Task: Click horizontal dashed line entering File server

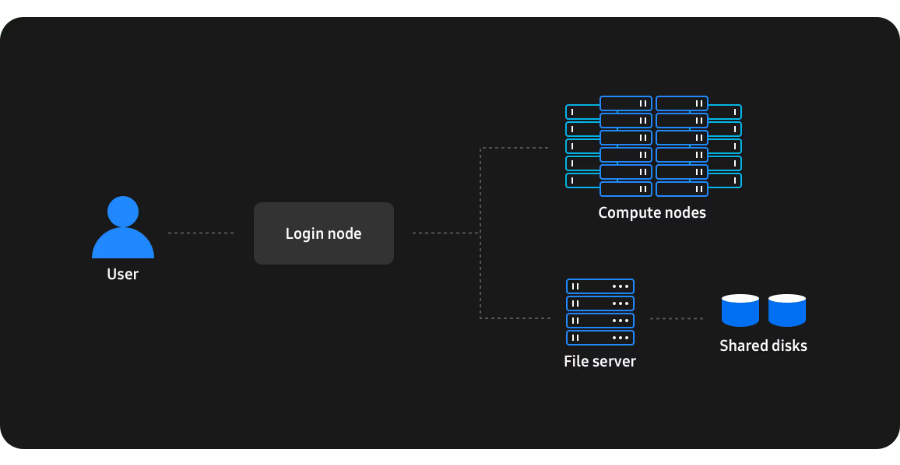Action: click(x=515, y=318)
